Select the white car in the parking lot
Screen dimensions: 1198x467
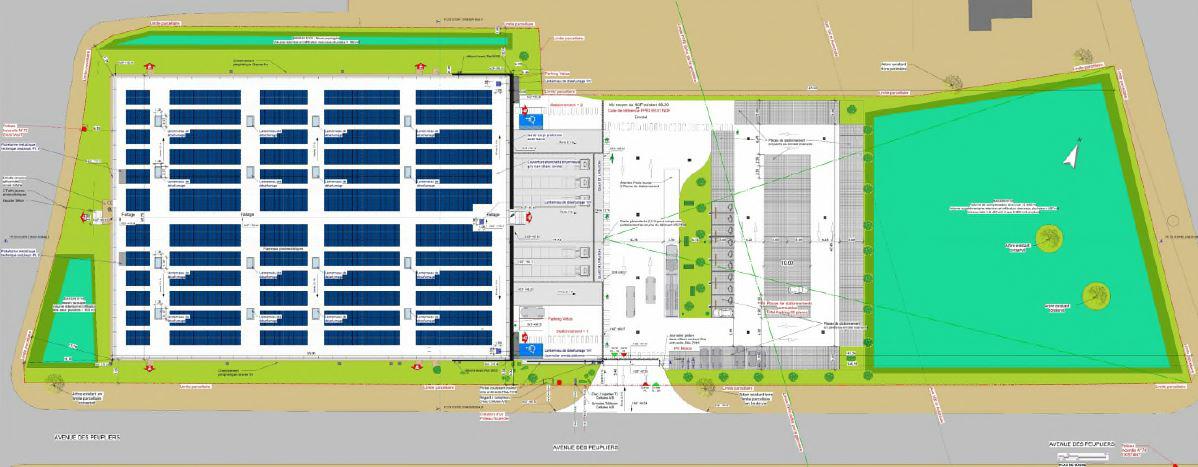coord(798,290)
